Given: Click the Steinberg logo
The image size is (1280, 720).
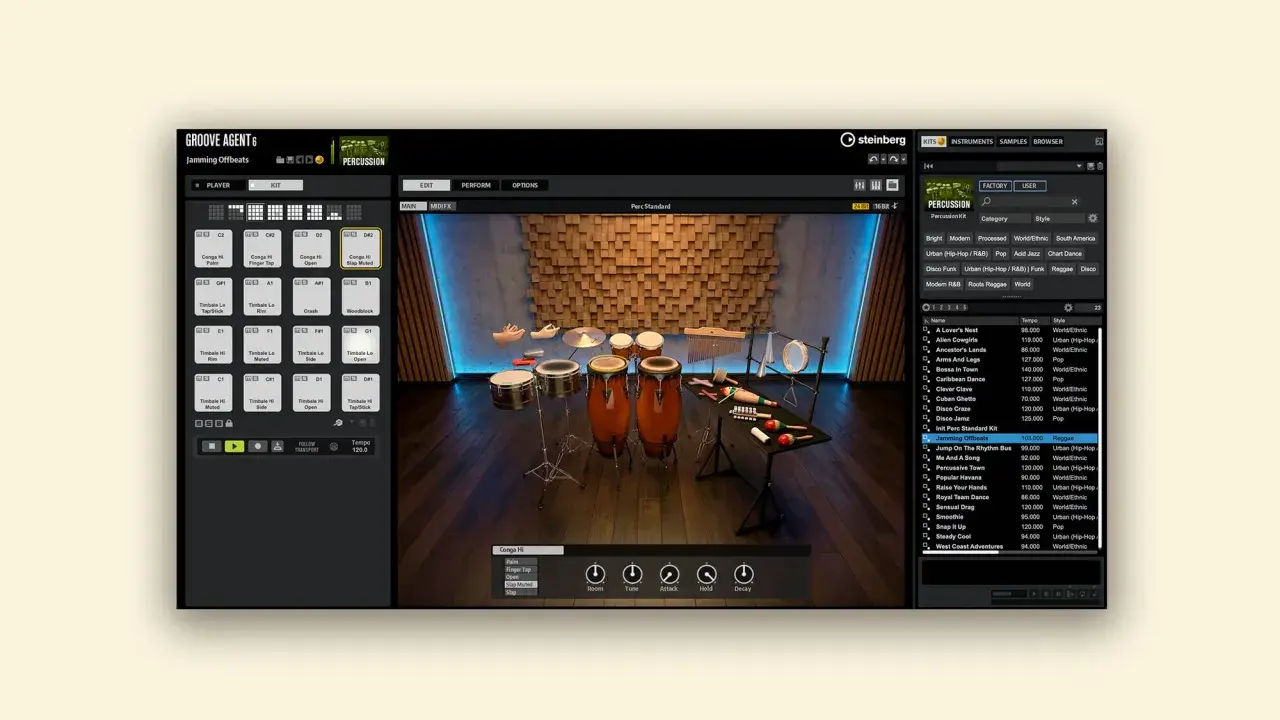Looking at the screenshot, I should pyautogui.click(x=872, y=140).
